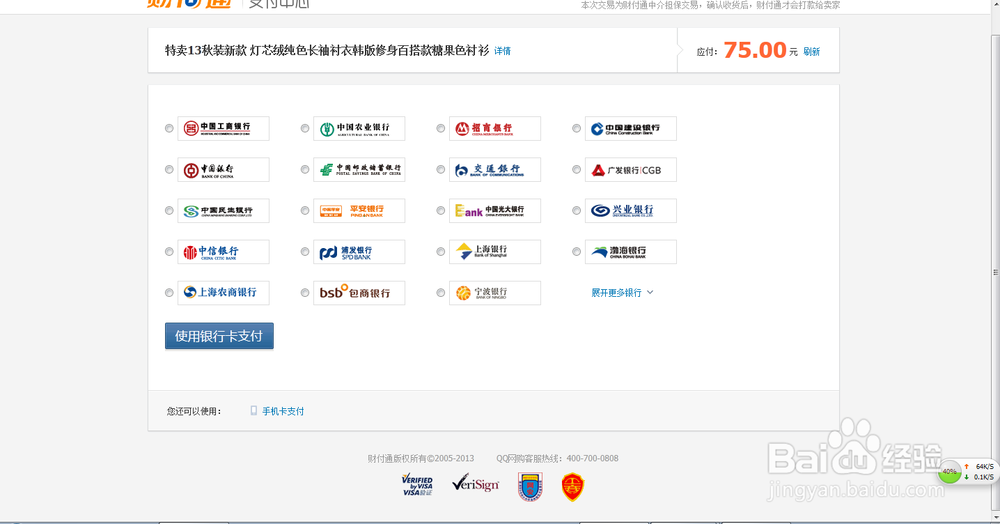
Task: Click the 刷新 refresh link
Action: point(811,52)
